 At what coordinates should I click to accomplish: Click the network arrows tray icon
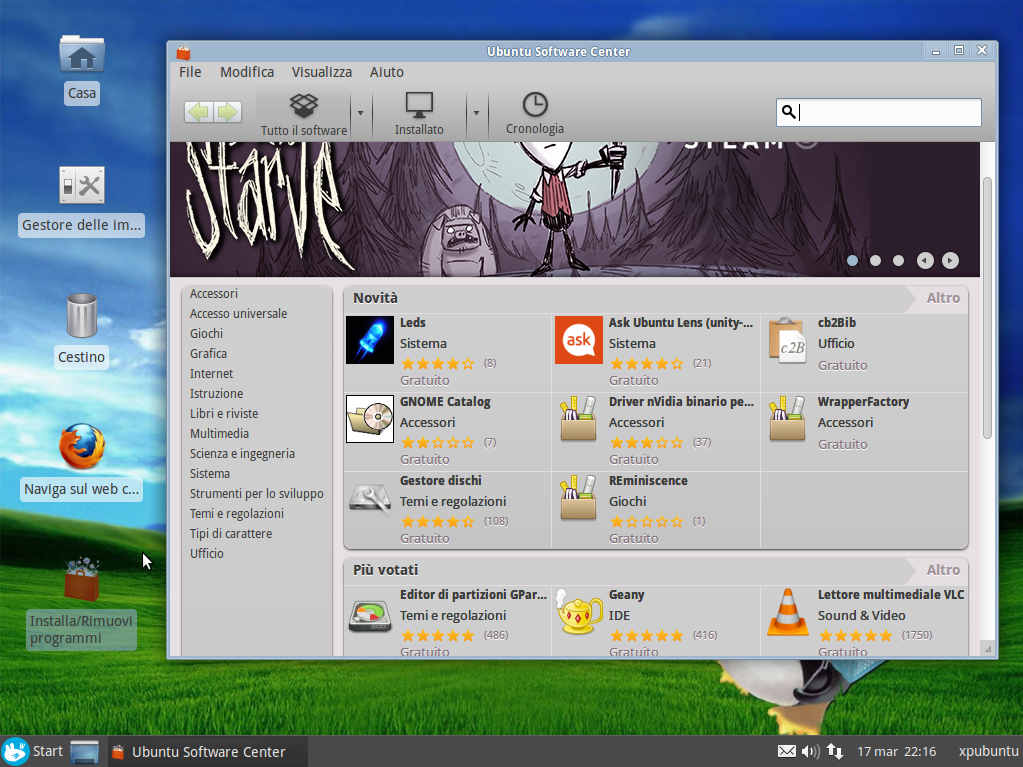coord(834,751)
